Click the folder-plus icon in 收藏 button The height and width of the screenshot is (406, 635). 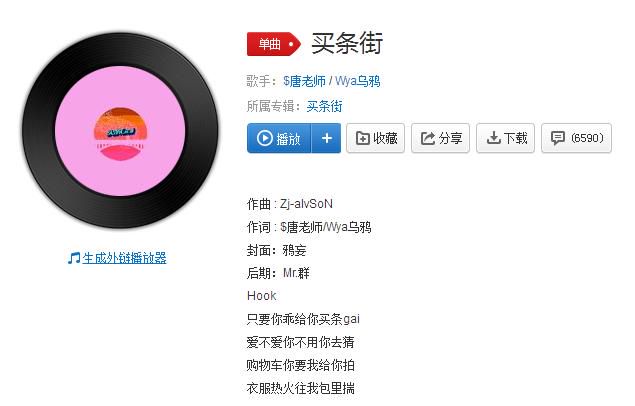362,138
